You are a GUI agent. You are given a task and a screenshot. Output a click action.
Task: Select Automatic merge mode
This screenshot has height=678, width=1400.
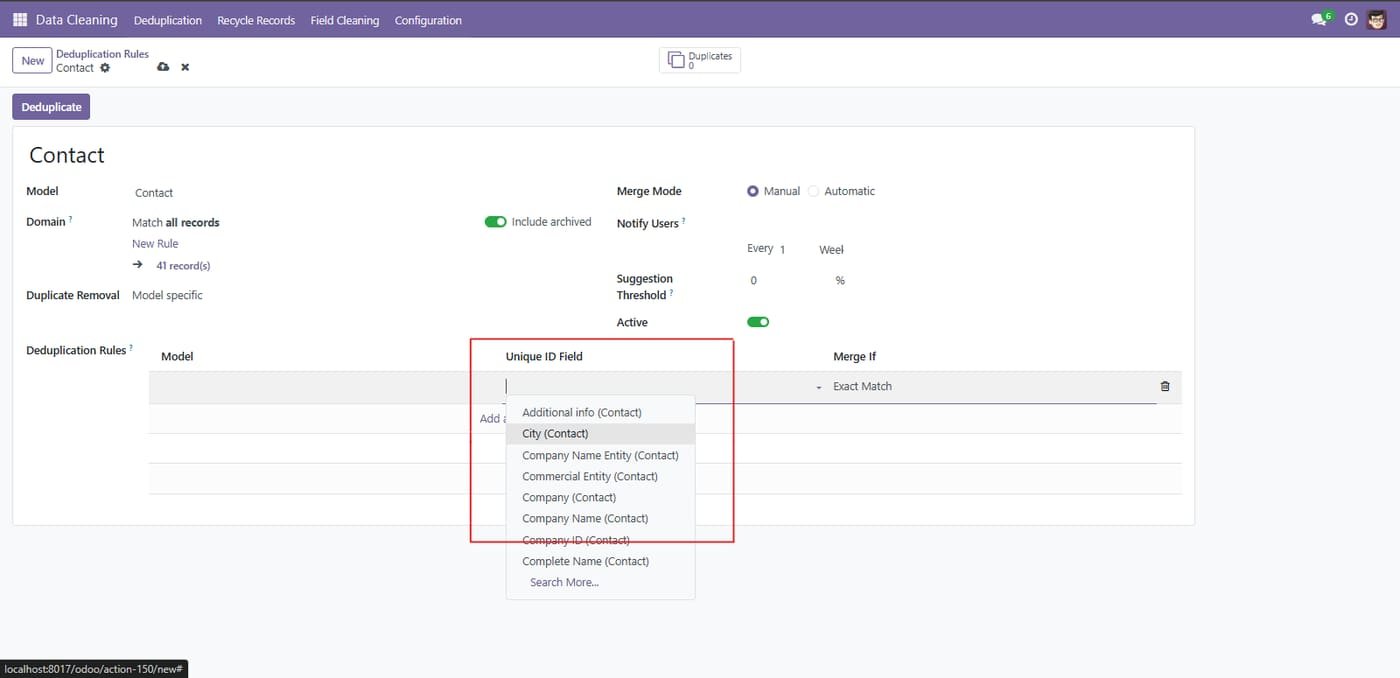(x=813, y=191)
